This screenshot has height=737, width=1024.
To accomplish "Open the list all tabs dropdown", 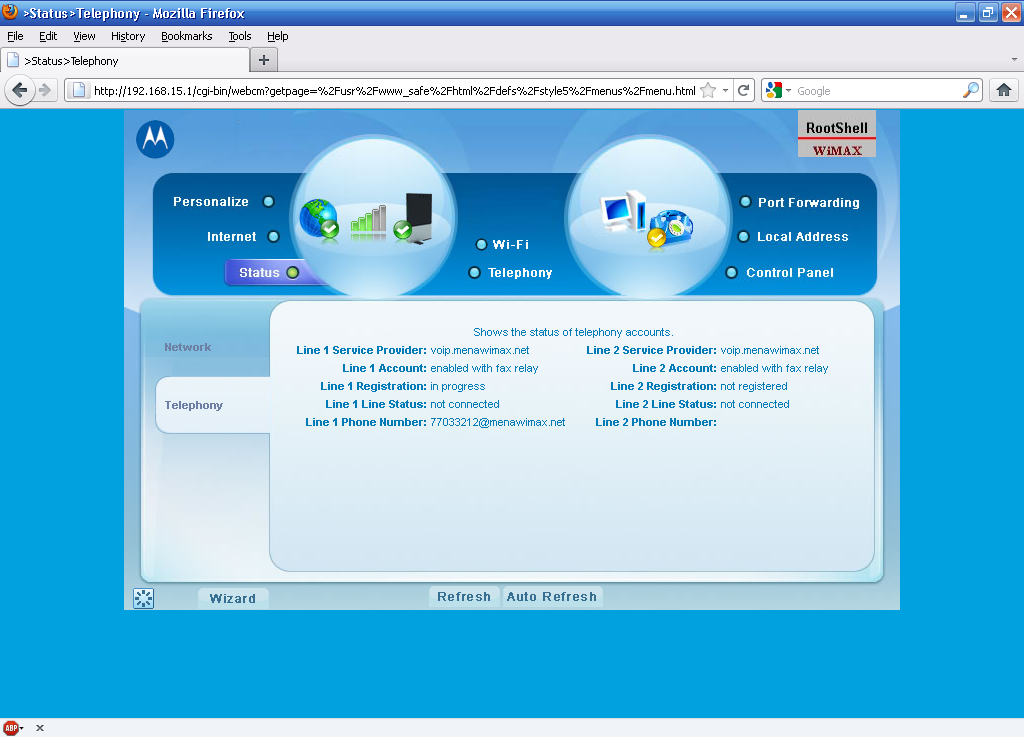I will [x=1014, y=59].
